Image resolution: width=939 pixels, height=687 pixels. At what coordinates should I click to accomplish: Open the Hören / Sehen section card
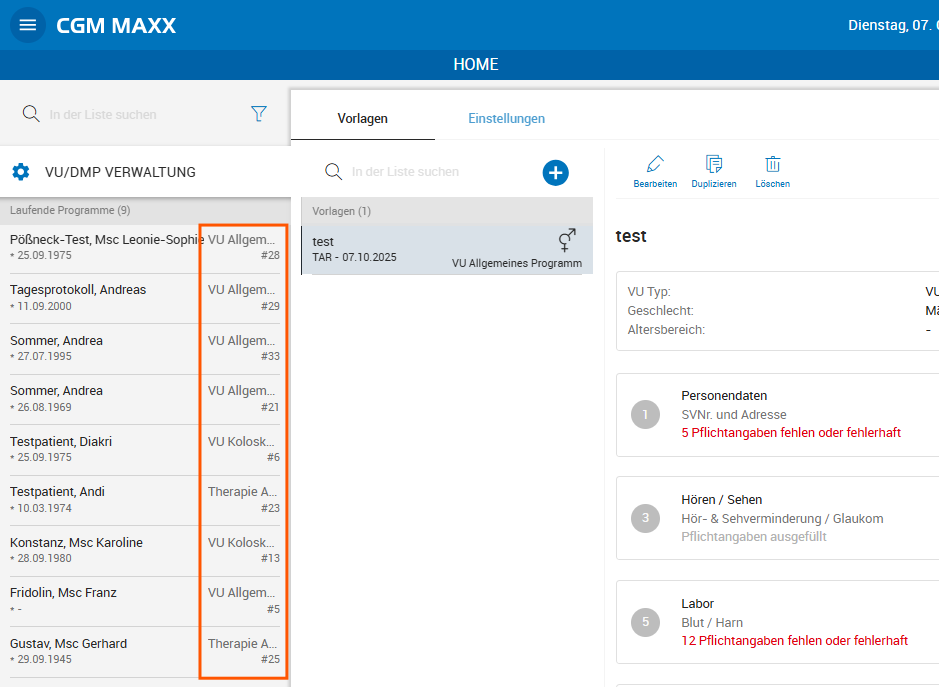click(780, 518)
